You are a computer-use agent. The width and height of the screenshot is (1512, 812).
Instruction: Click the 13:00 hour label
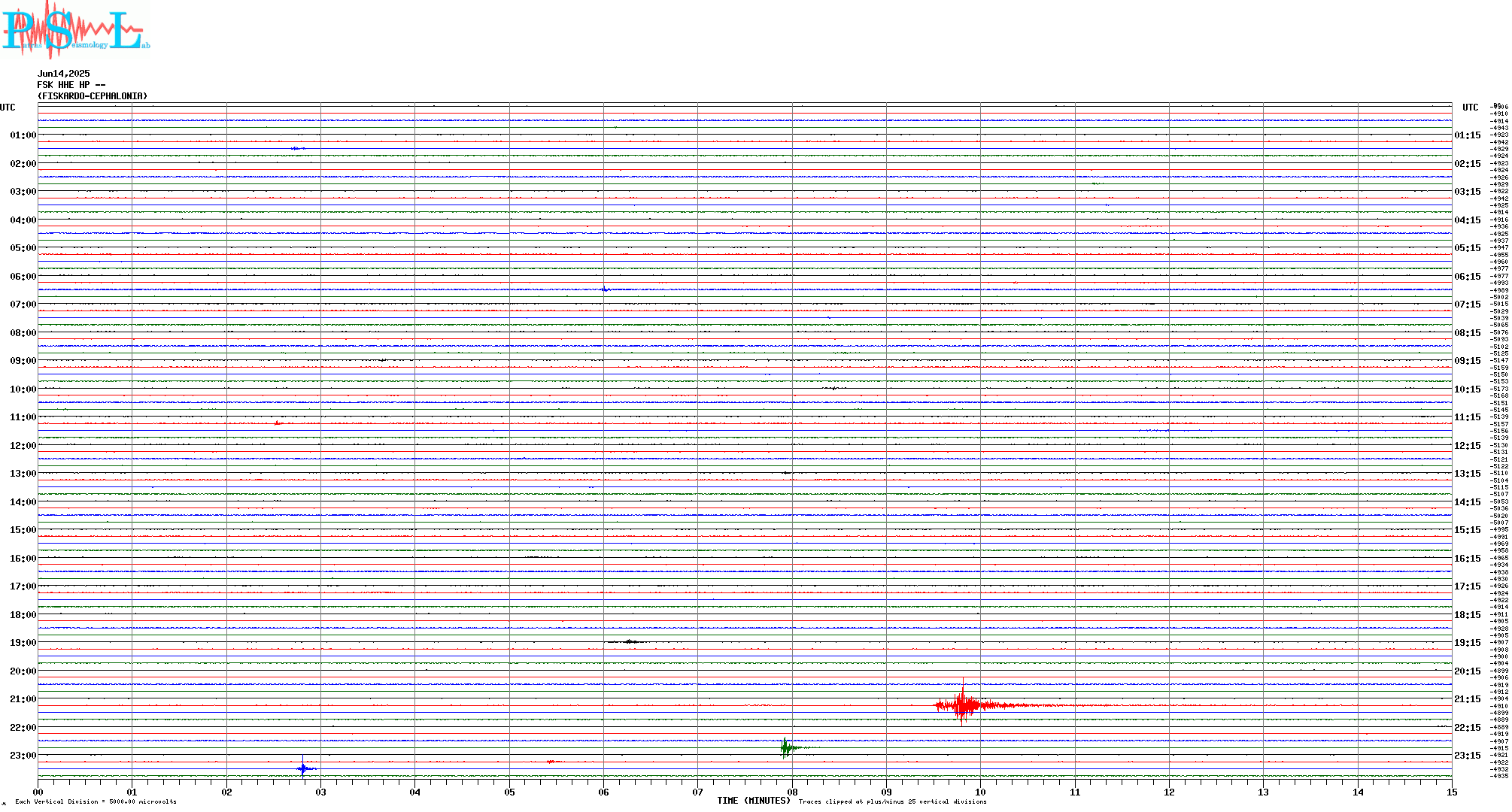tap(23, 474)
